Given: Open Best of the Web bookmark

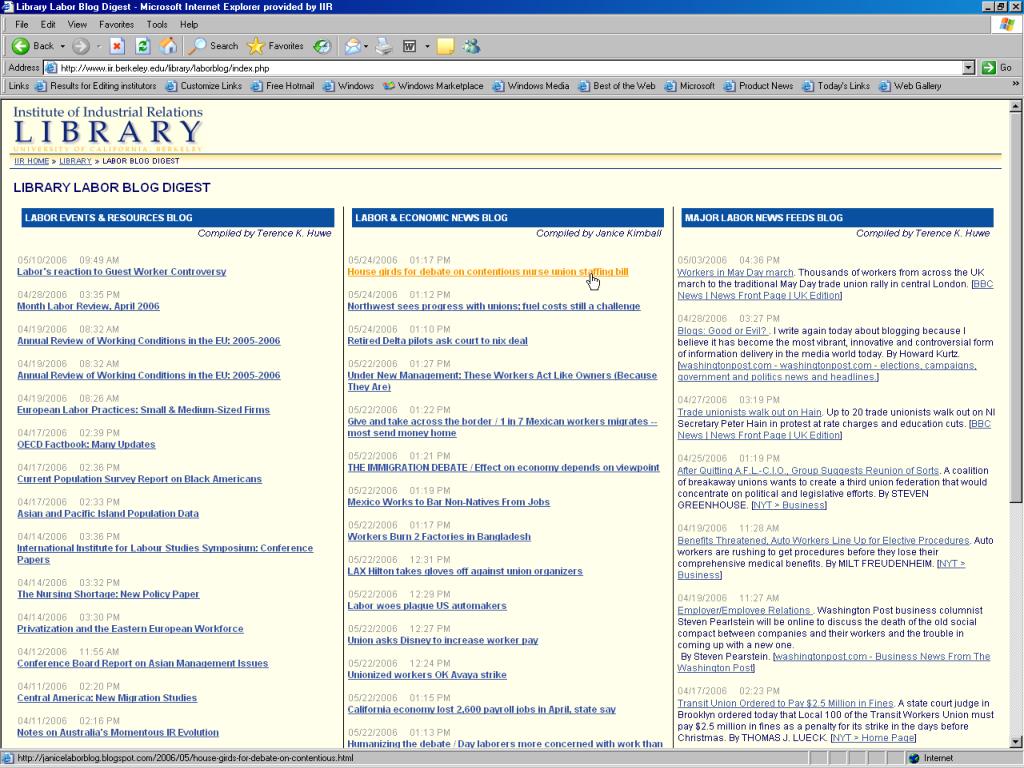Looking at the screenshot, I should coord(616,86).
